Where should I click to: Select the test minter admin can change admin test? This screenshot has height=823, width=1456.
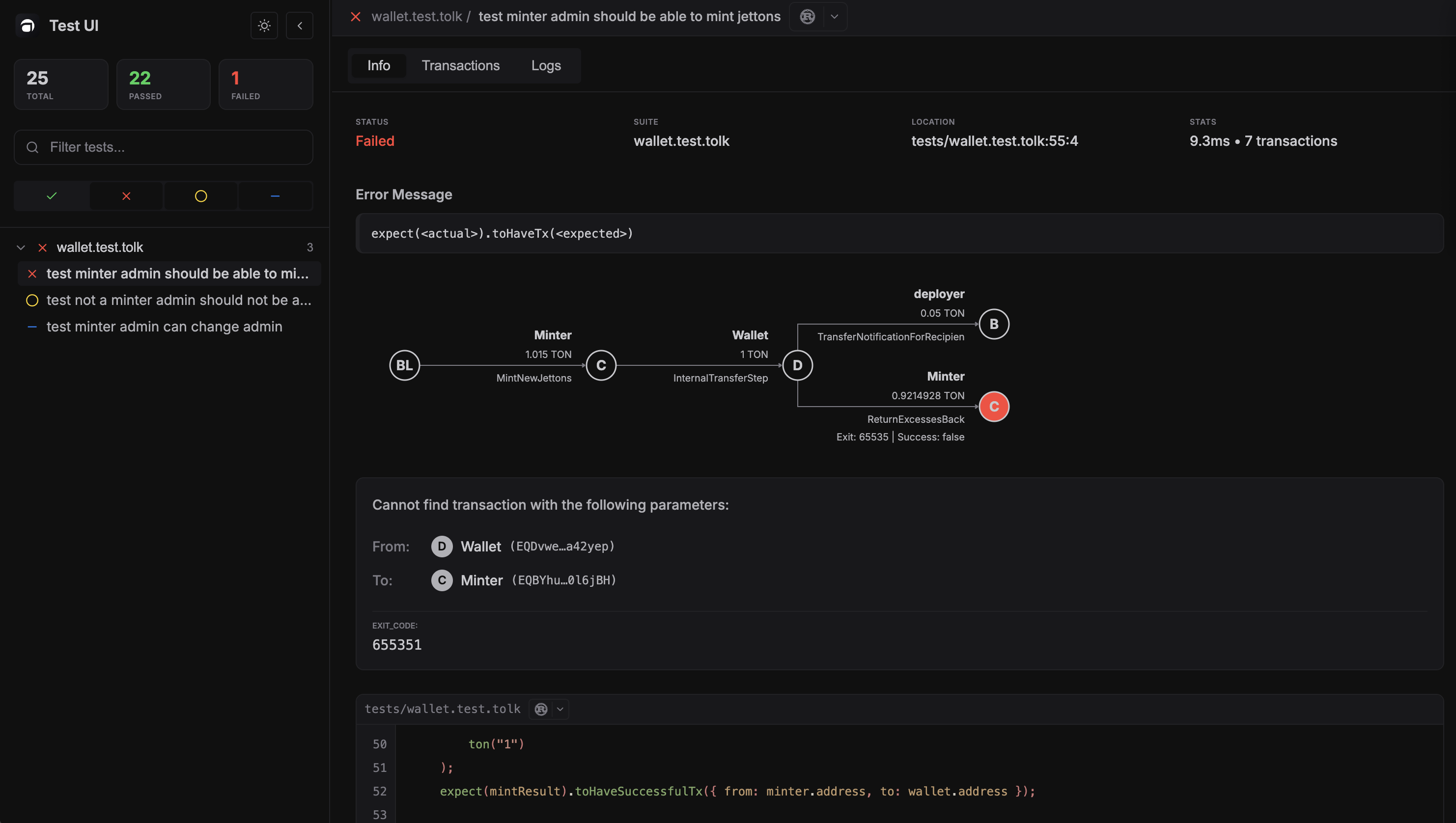[x=164, y=327]
